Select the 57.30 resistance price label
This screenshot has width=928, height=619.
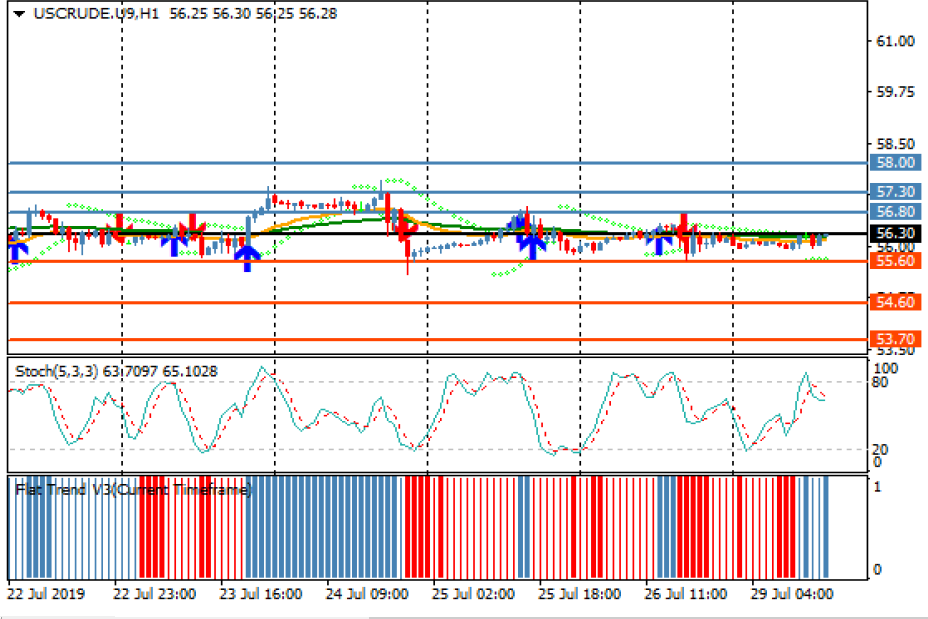895,191
